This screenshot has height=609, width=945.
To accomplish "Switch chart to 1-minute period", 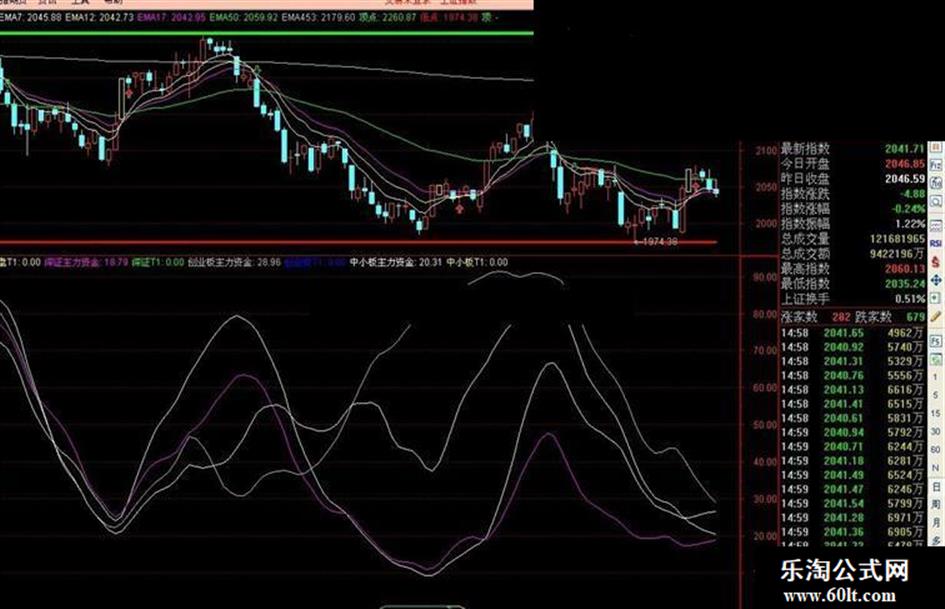I will point(936,377).
